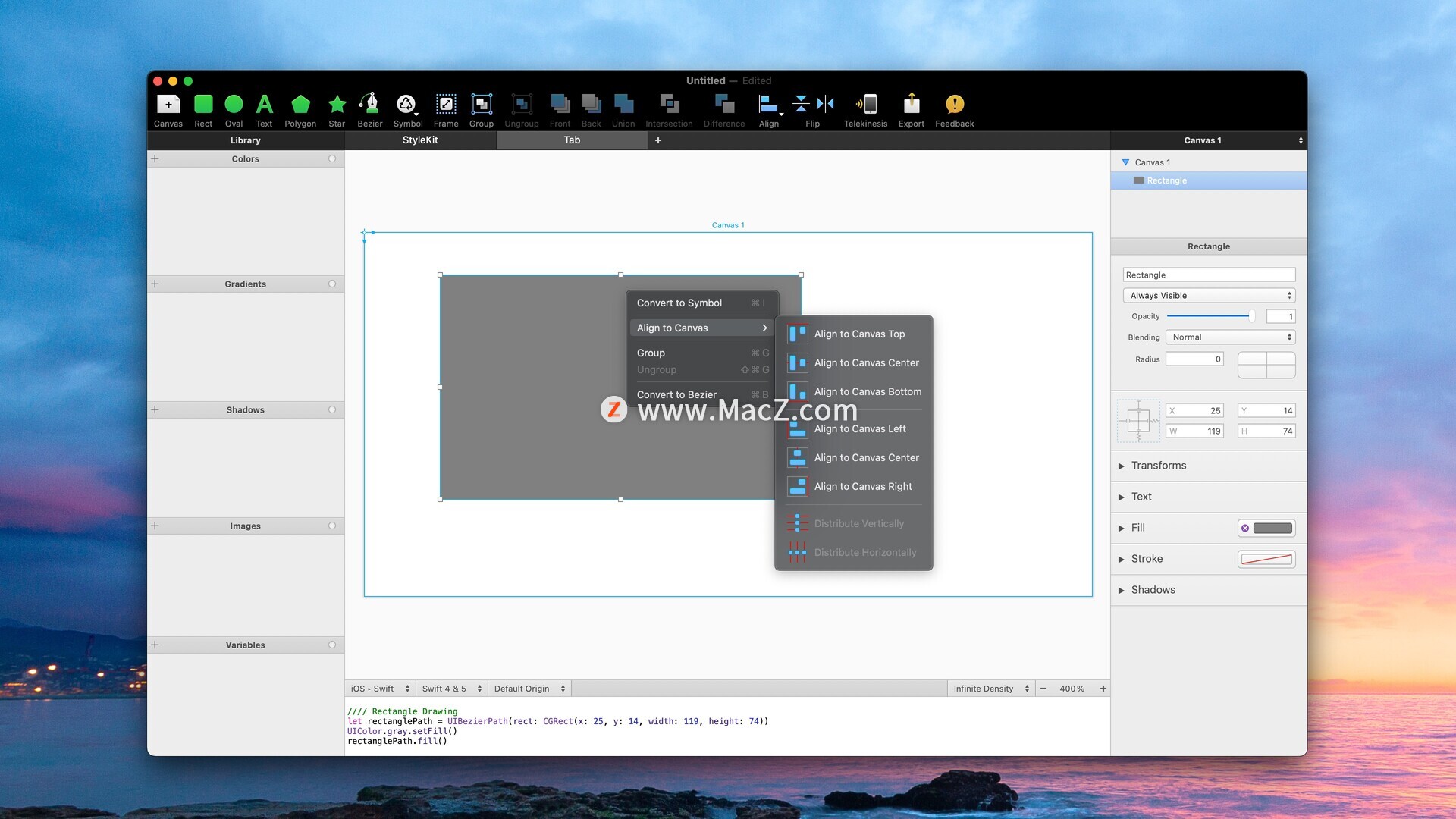Viewport: 1456px width, 819px height.
Task: Choose Align to Canvas Bottom
Action: coord(854,391)
